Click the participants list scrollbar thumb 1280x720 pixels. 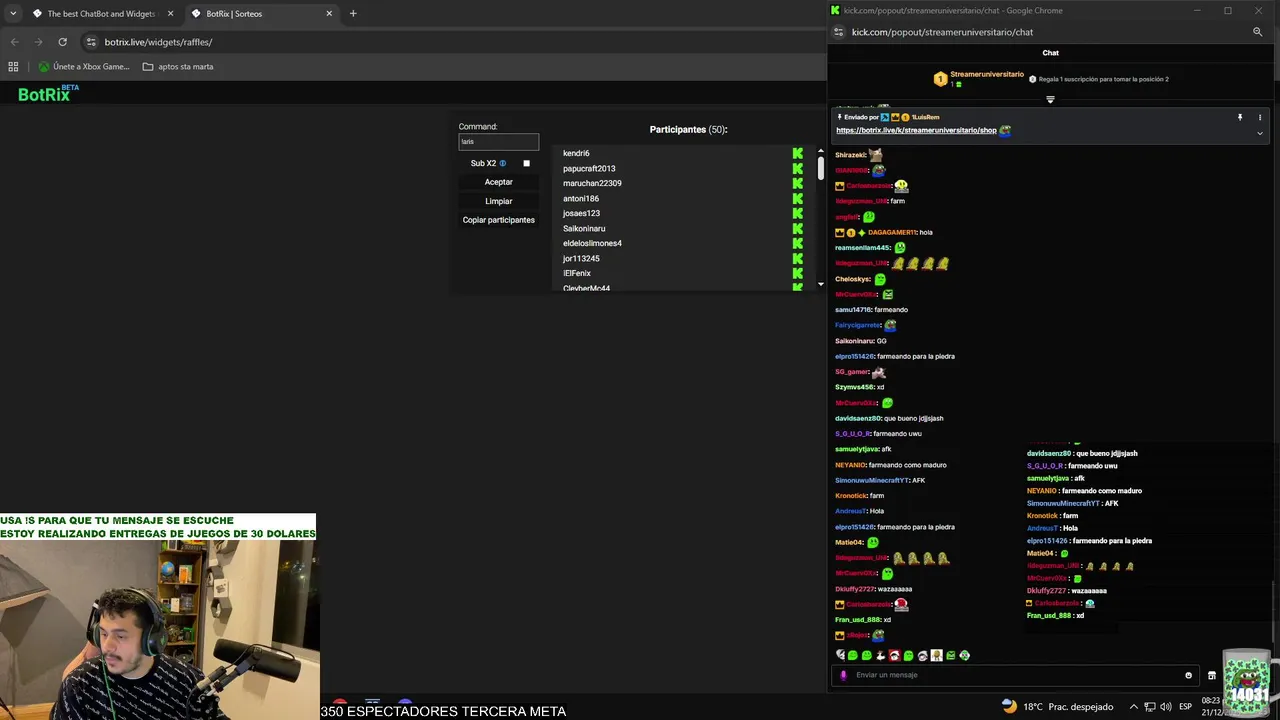click(x=821, y=168)
